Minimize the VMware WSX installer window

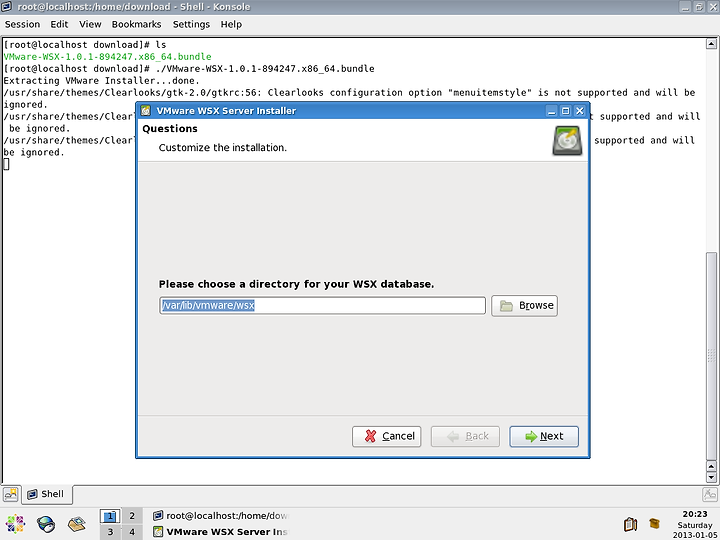[551, 111]
